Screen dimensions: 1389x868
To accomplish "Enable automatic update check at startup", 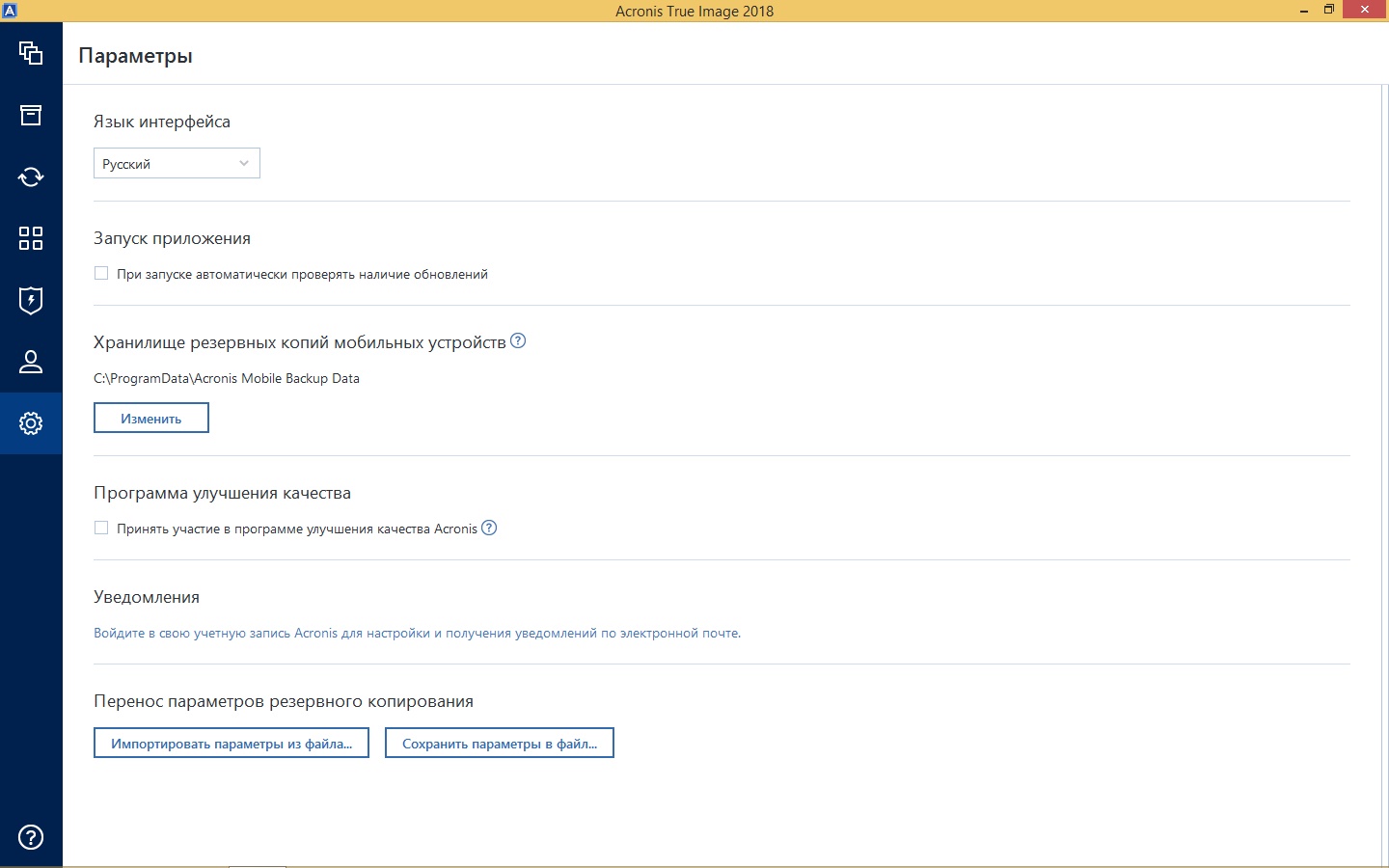I will click(101, 274).
